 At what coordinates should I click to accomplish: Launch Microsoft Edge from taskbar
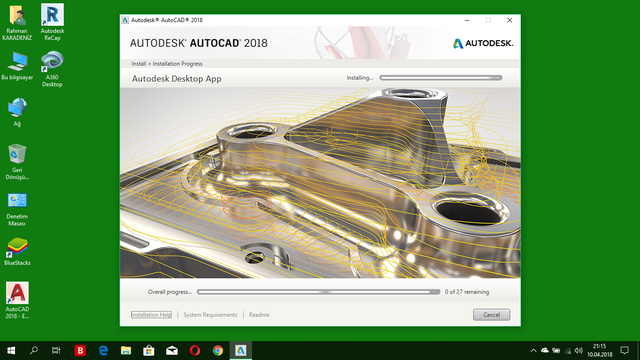pyautogui.click(x=103, y=350)
